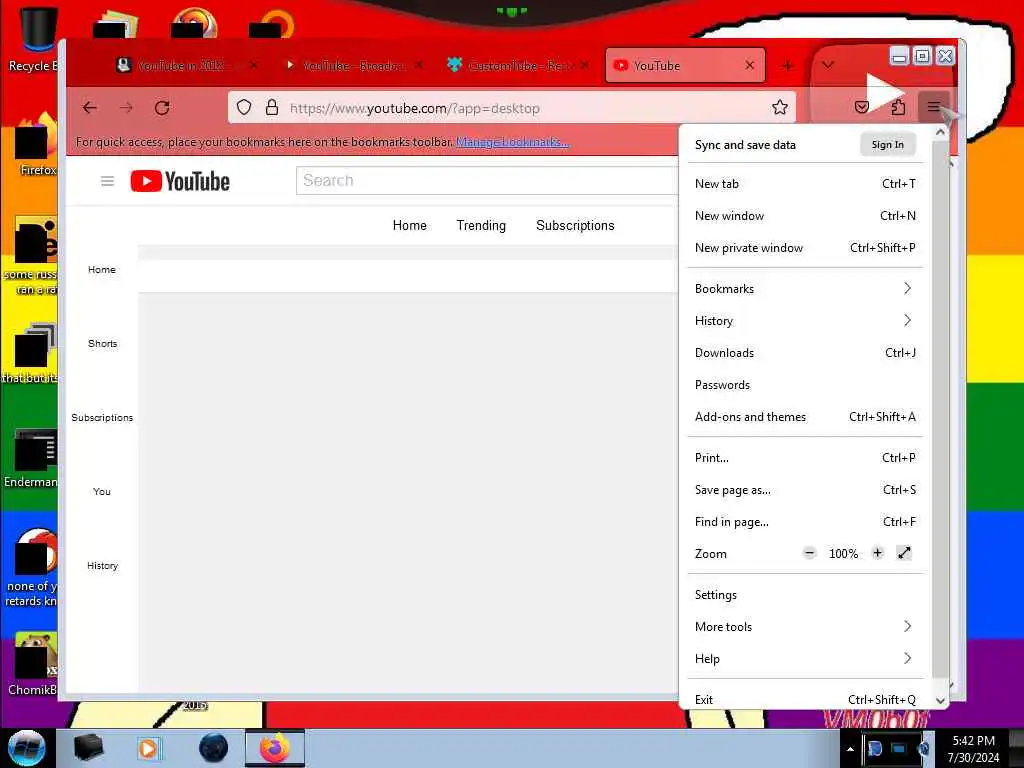Click the padlock site info icon
This screenshot has height=768, width=1024.
[x=272, y=107]
